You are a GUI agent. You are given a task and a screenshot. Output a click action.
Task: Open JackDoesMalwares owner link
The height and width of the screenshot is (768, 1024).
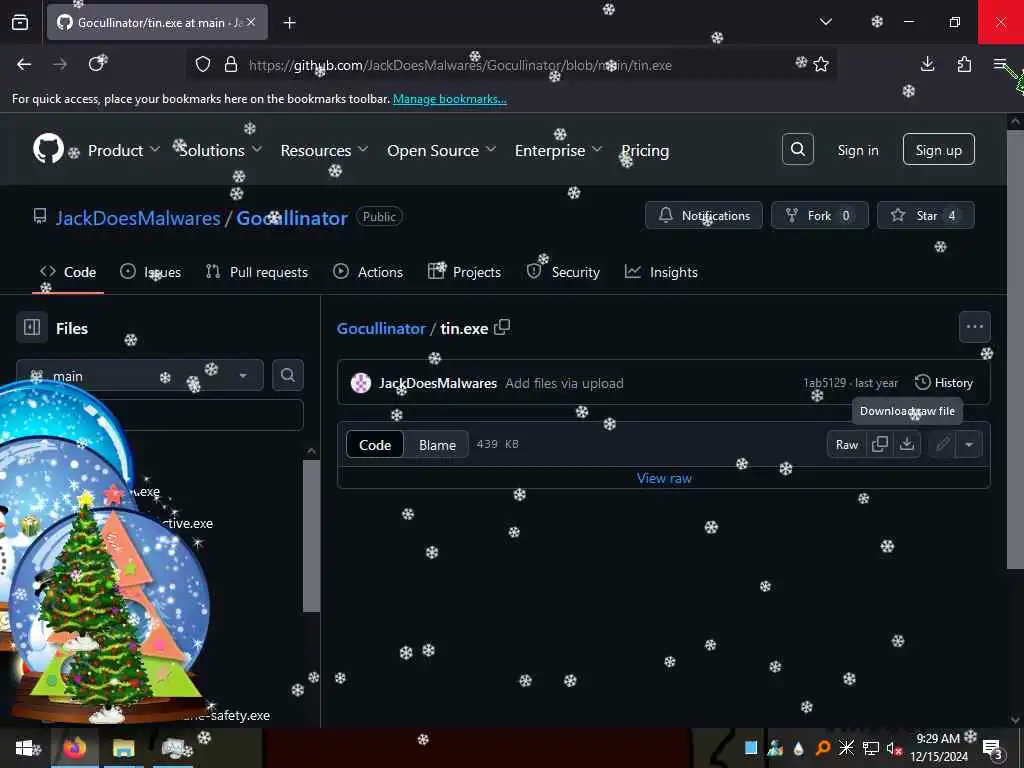point(138,217)
